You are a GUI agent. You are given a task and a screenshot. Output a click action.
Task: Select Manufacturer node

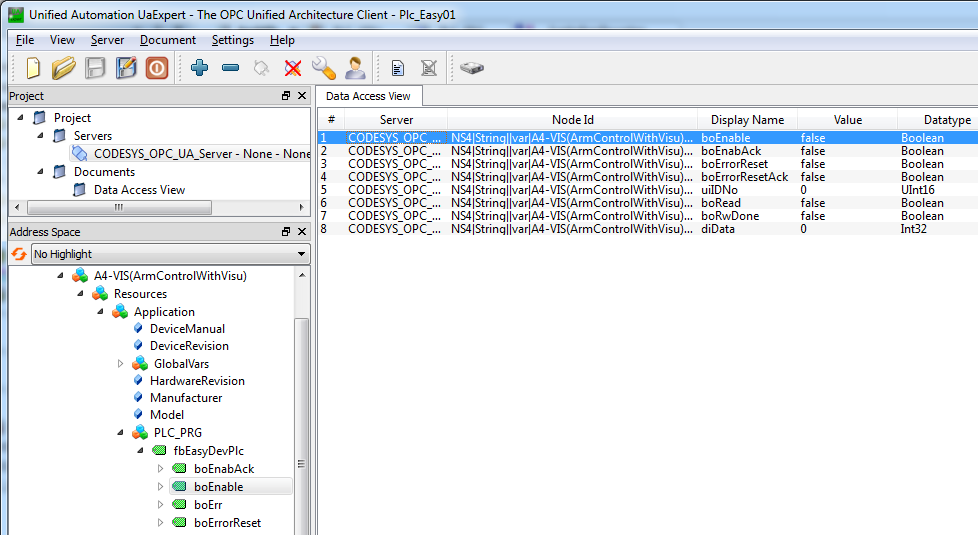(186, 398)
